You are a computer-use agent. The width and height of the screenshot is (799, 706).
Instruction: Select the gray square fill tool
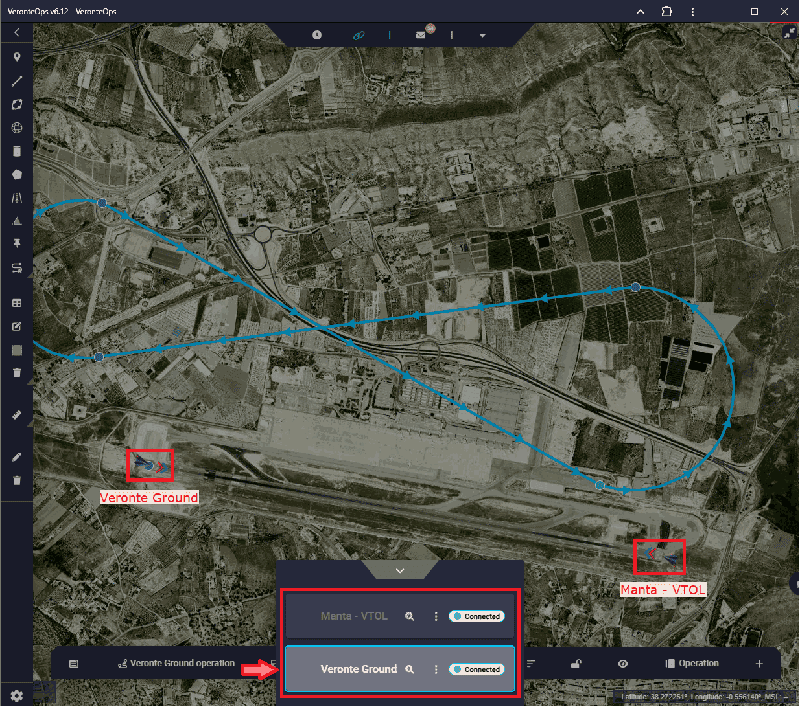[x=17, y=350]
